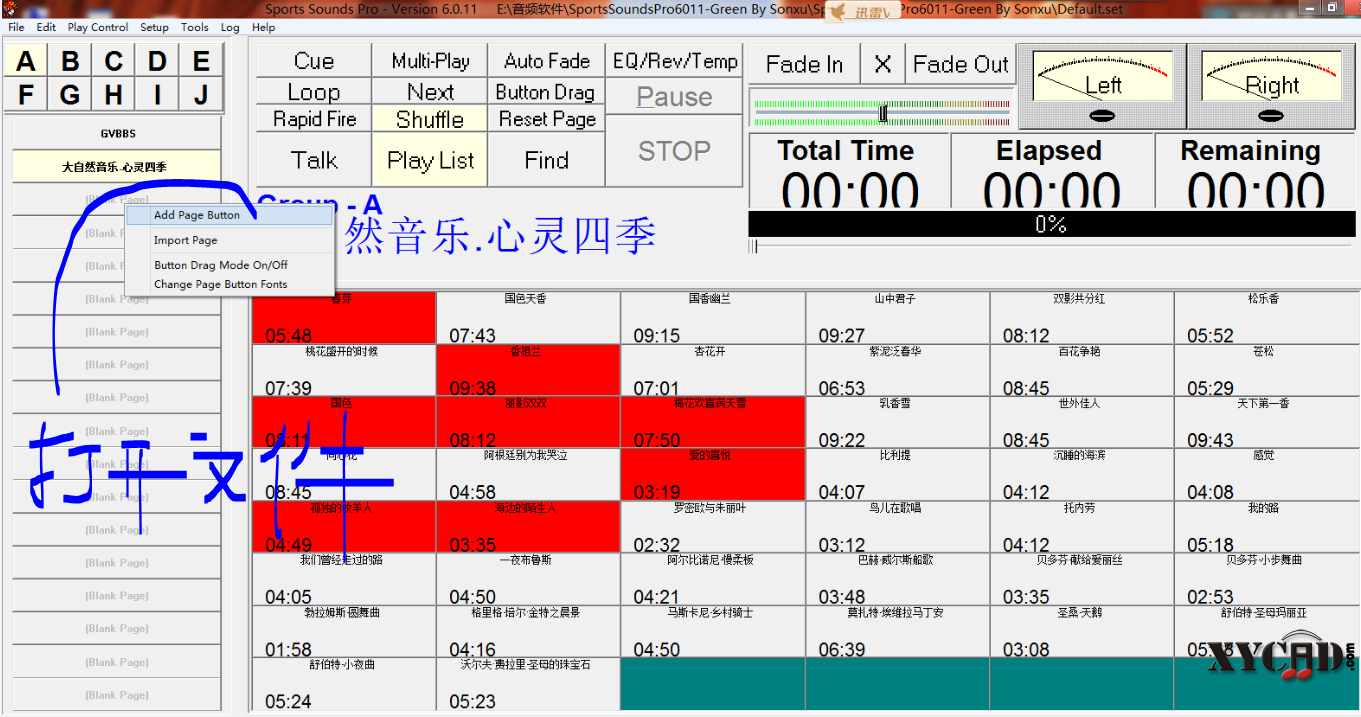Image resolution: width=1361 pixels, height=717 pixels.
Task: Play the 罗密欧与朱丽叶 track
Action: tap(712, 526)
